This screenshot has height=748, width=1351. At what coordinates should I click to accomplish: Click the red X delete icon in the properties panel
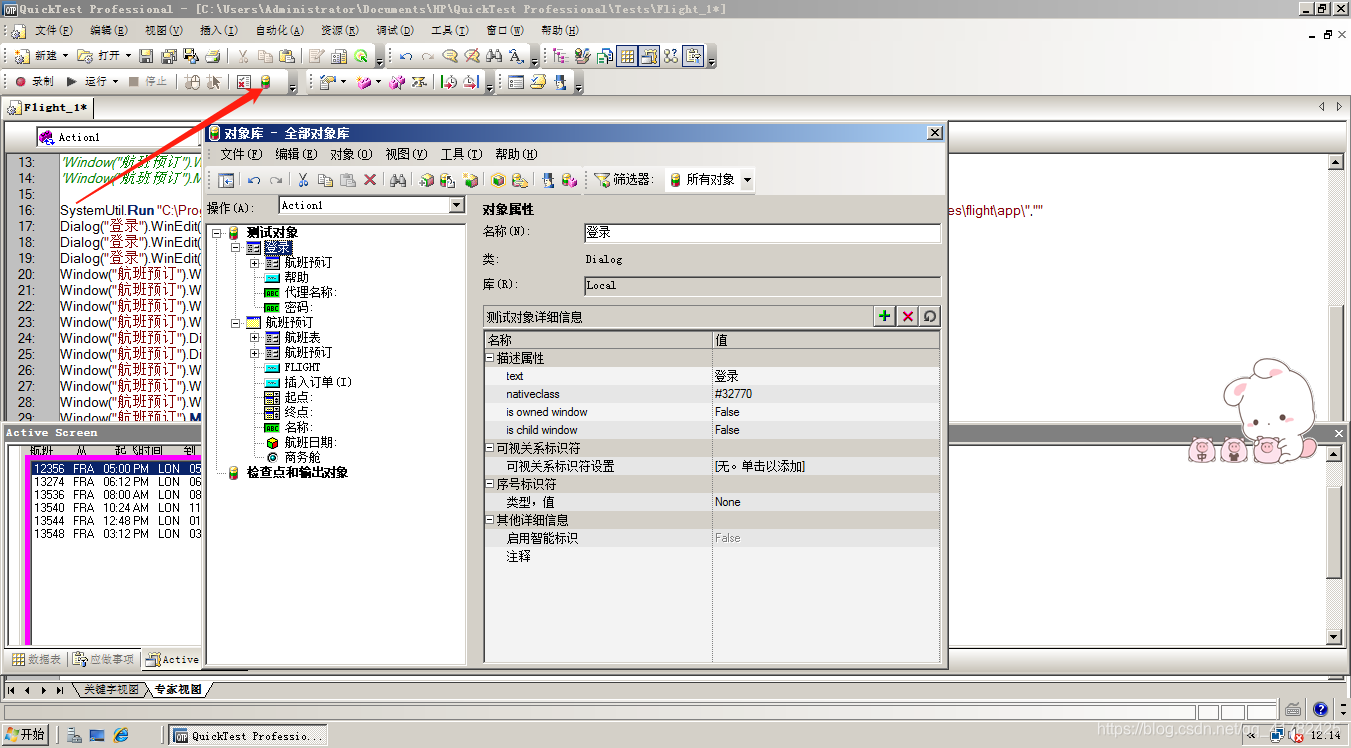(x=906, y=316)
